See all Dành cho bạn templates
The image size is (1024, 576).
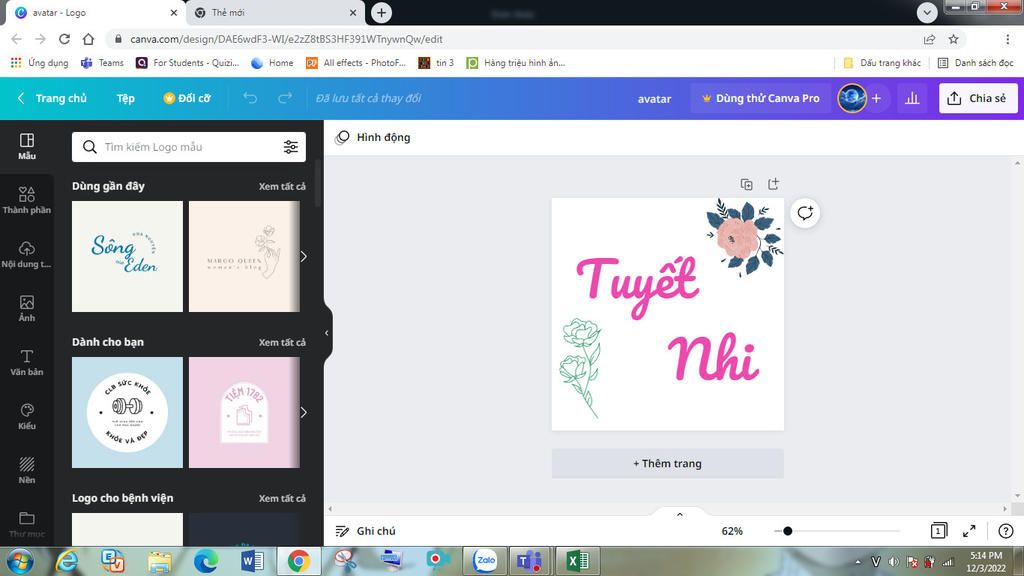[282, 342]
